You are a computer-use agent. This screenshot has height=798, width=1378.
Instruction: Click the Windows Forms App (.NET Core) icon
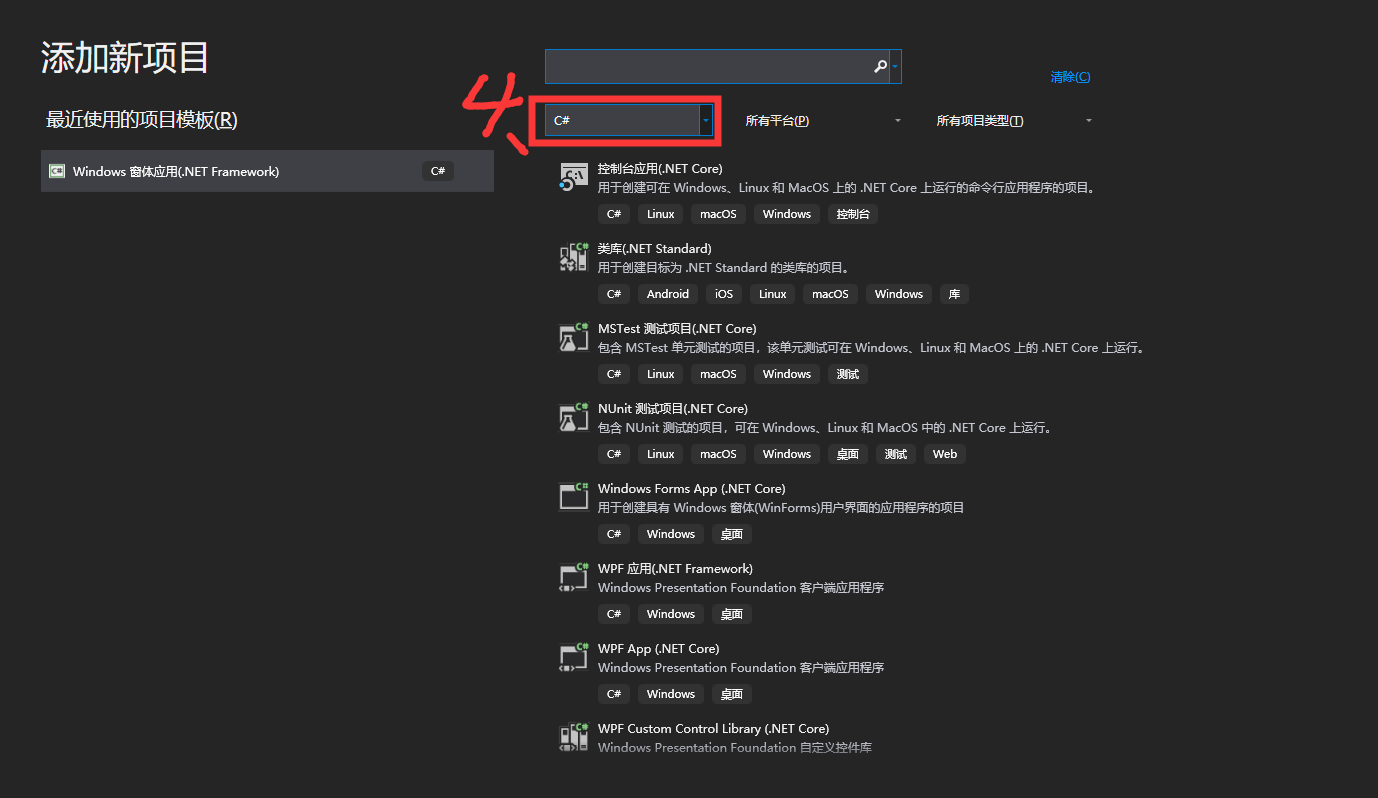point(572,497)
